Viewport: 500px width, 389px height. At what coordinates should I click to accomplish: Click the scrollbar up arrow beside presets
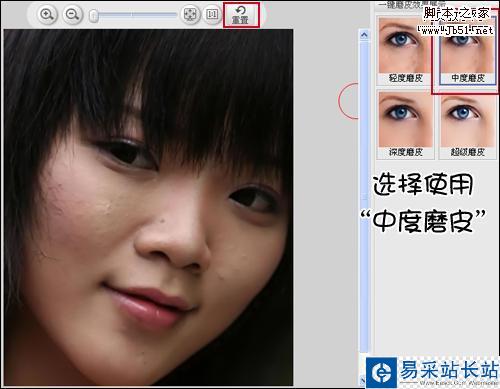click(364, 35)
